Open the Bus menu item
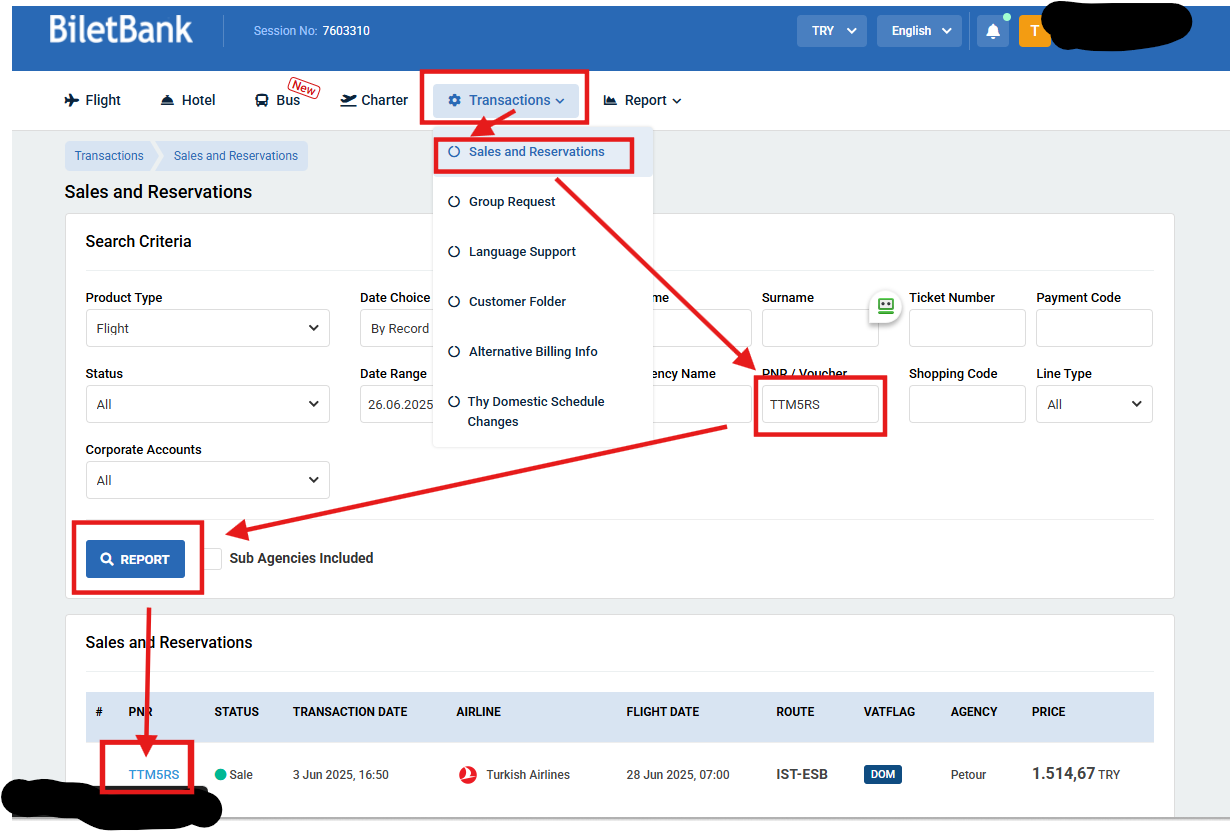Image resolution: width=1230 pixels, height=832 pixels. click(277, 100)
